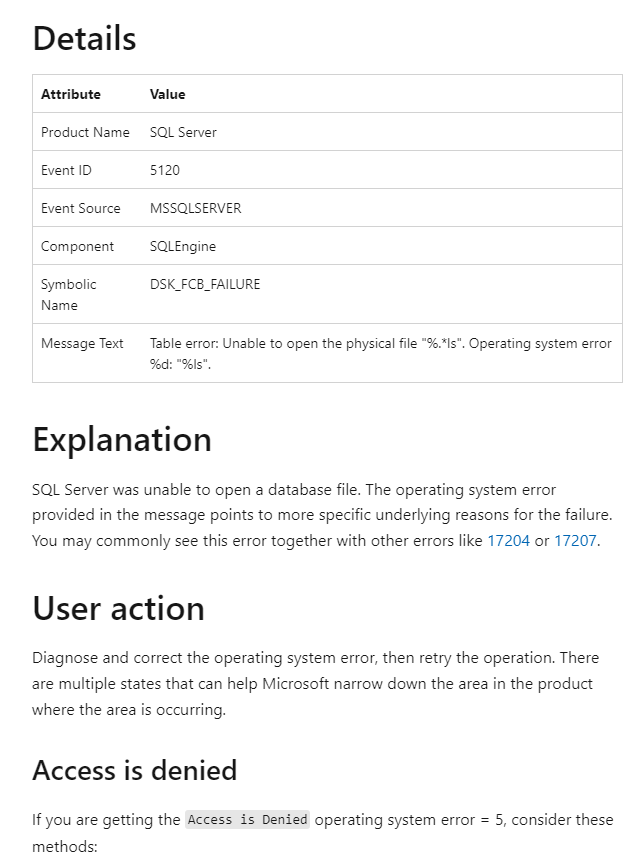Click the DSK_FCB_FAILURE value cell
The width and height of the screenshot is (643, 867).
pos(205,284)
